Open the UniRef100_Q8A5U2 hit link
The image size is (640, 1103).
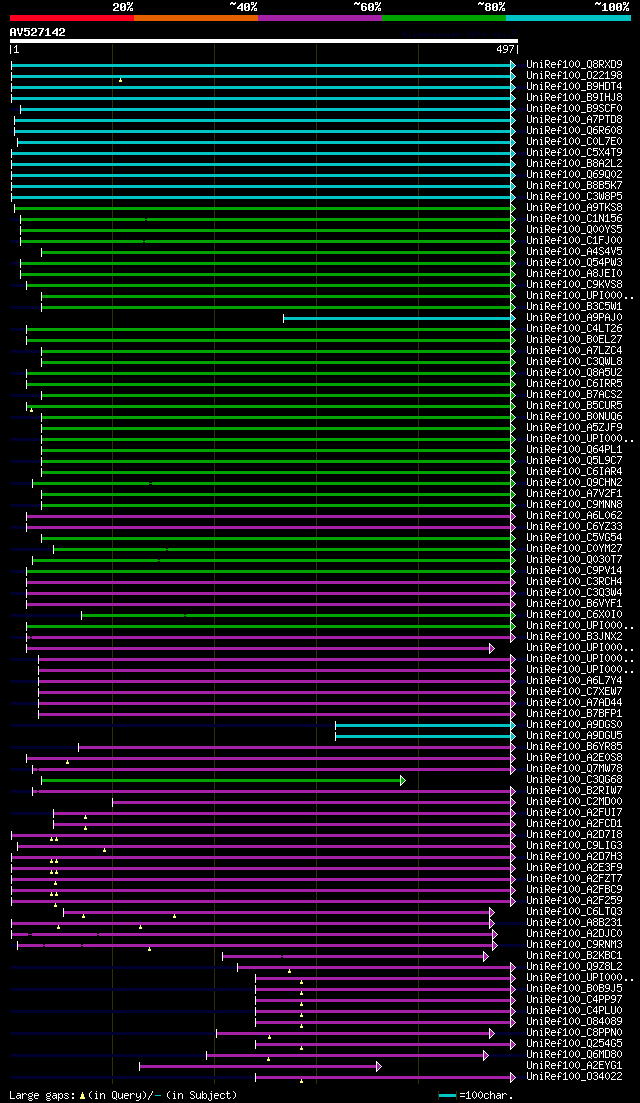(574, 373)
